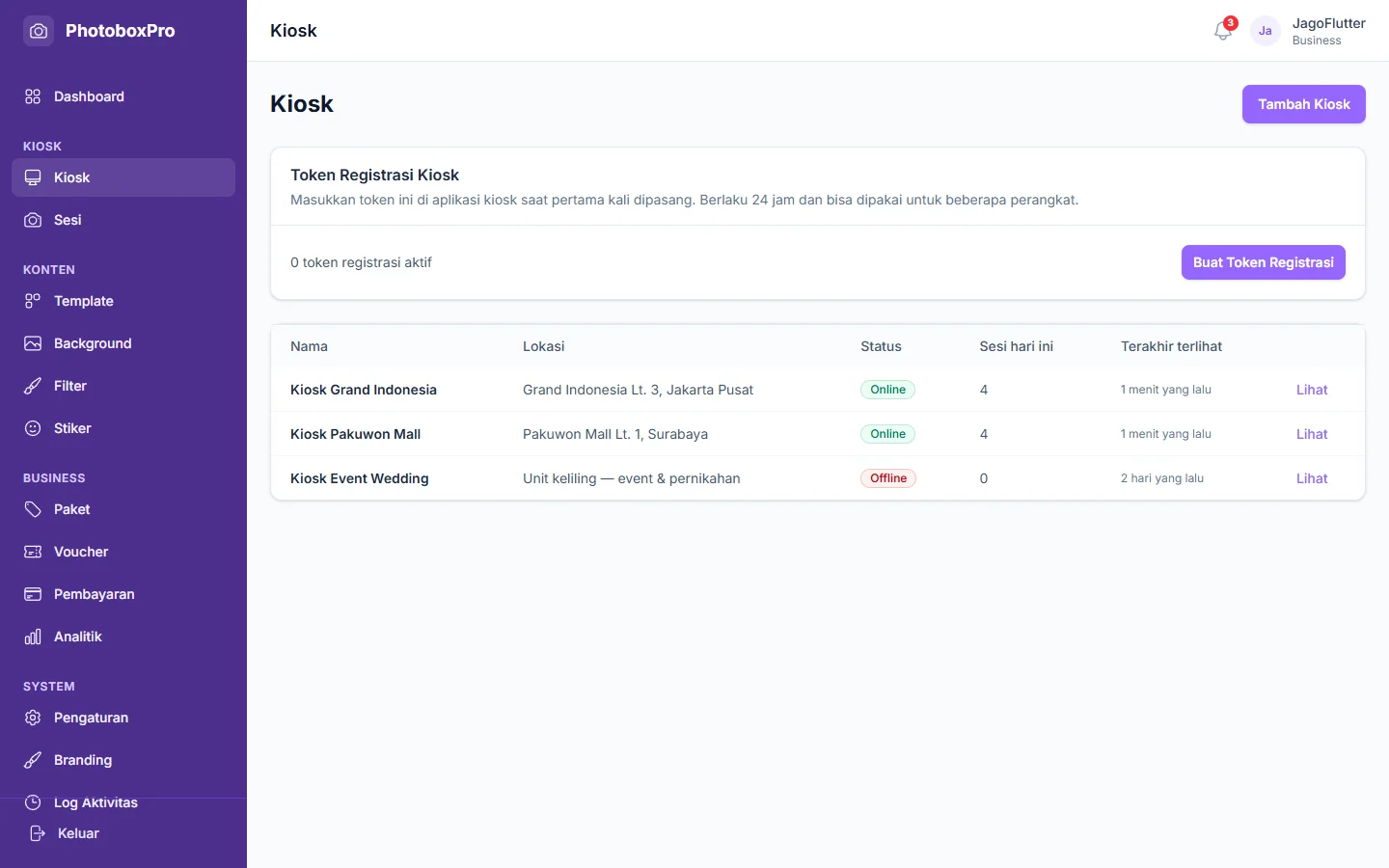Image resolution: width=1389 pixels, height=868 pixels.
Task: Open Dashboard grid icon in sidebar
Action: [x=33, y=96]
